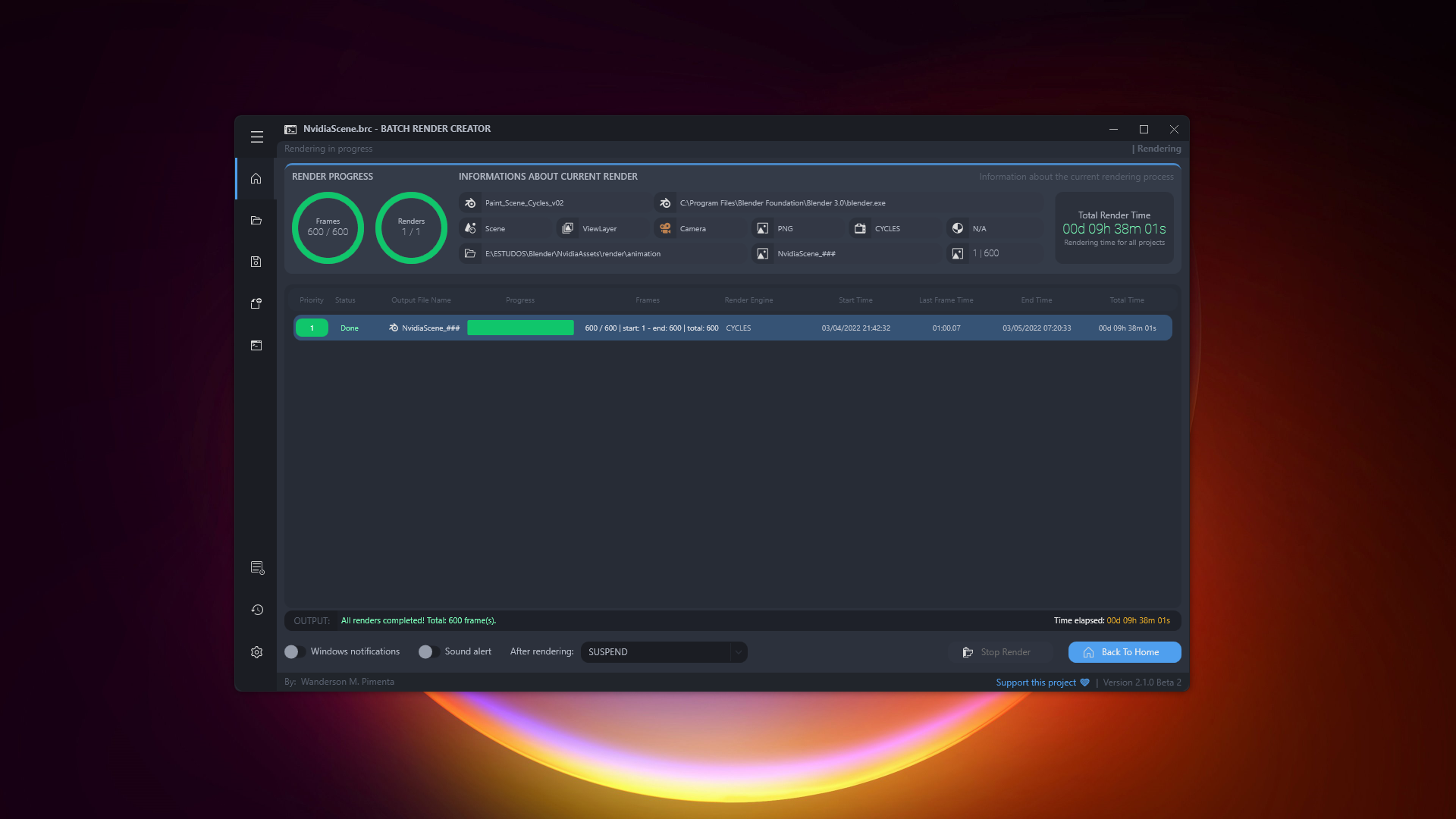The height and width of the screenshot is (819, 1456).
Task: Click the N/A world icon in render info
Action: coord(958,228)
